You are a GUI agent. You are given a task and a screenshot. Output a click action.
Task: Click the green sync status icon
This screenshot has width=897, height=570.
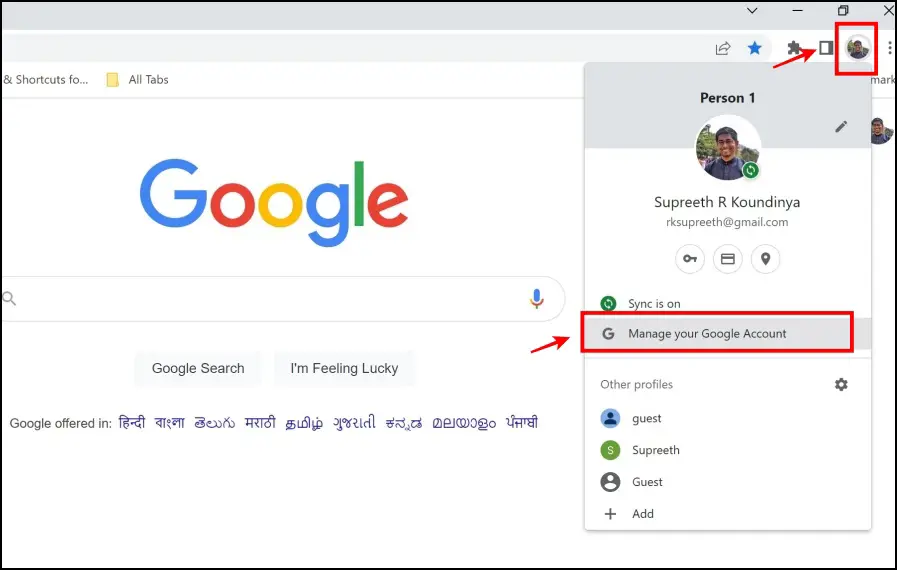(608, 303)
